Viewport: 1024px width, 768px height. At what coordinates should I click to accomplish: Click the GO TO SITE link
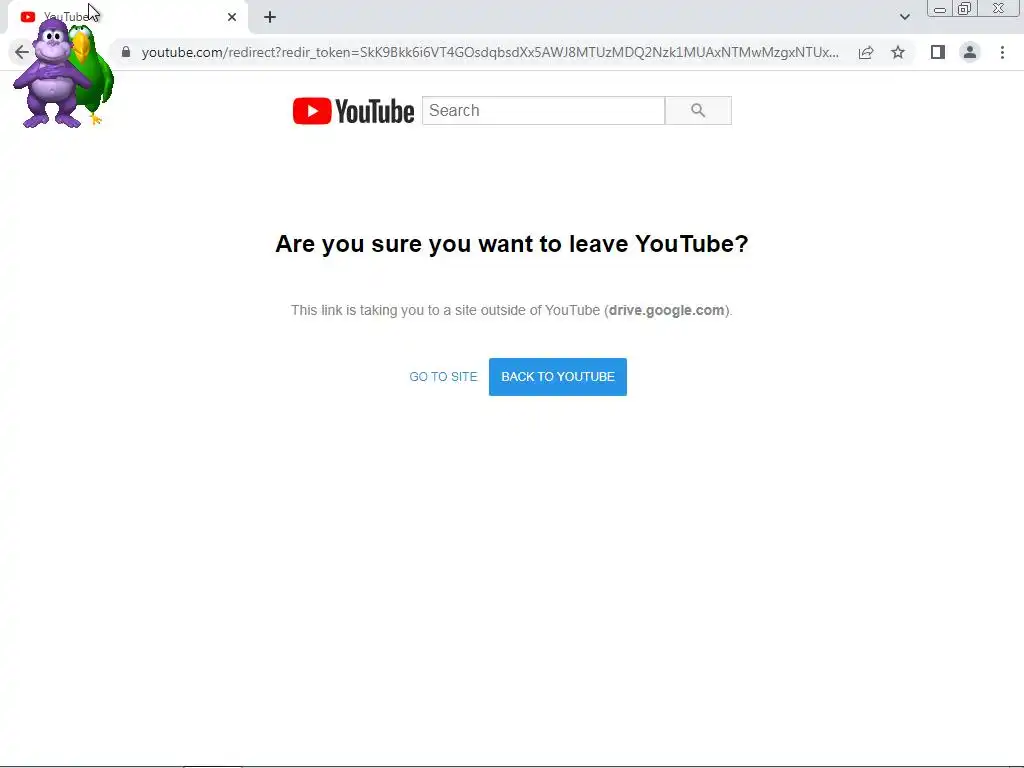pos(443,377)
